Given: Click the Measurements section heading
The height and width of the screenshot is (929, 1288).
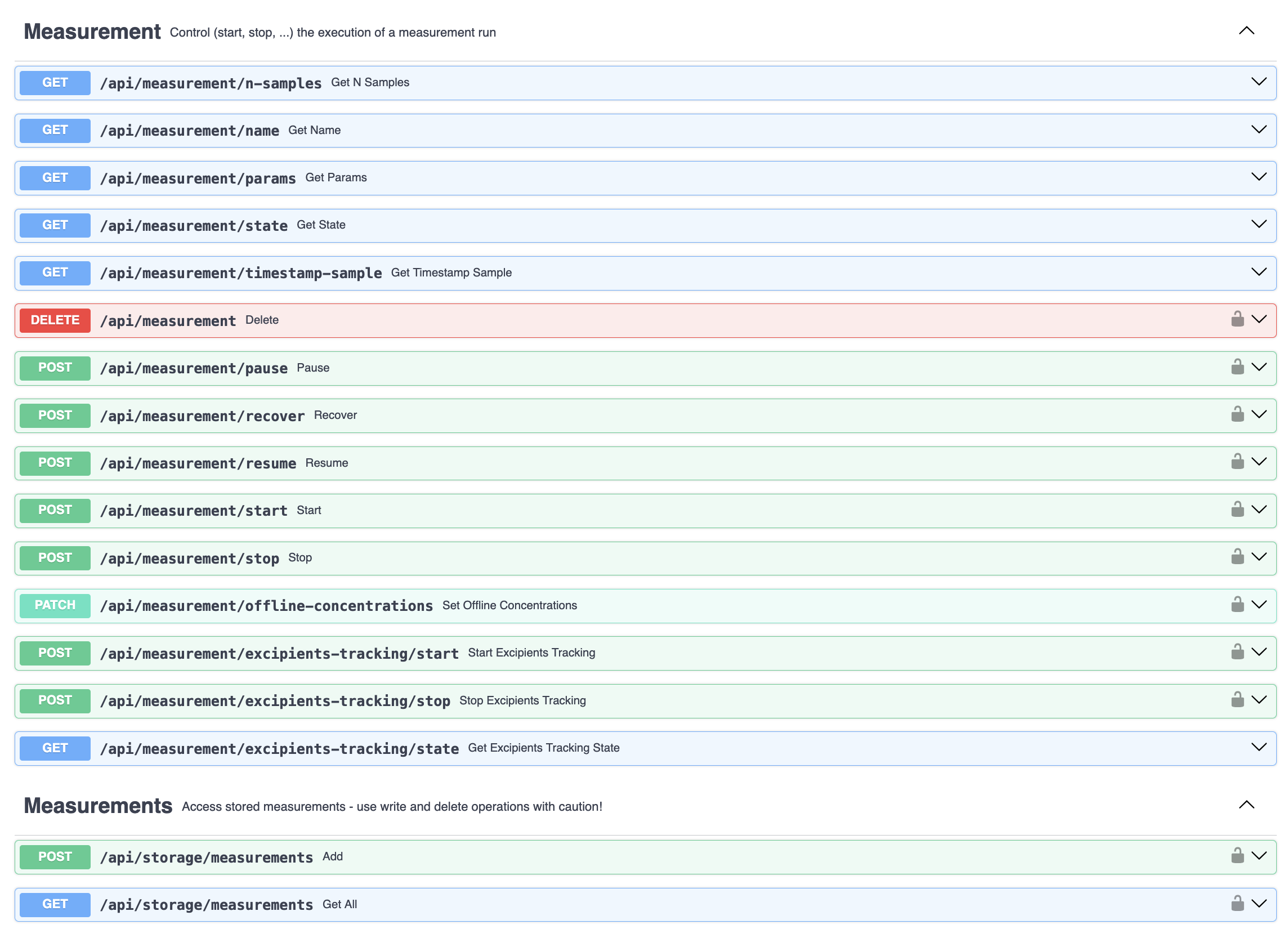Looking at the screenshot, I should 98,805.
